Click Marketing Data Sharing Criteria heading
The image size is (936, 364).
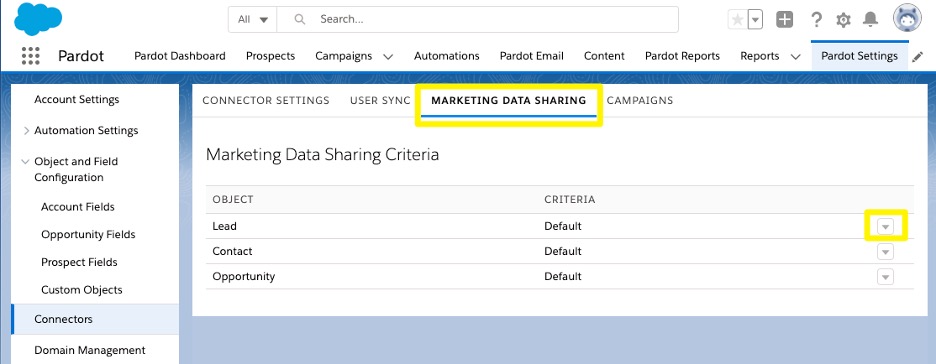pos(322,155)
